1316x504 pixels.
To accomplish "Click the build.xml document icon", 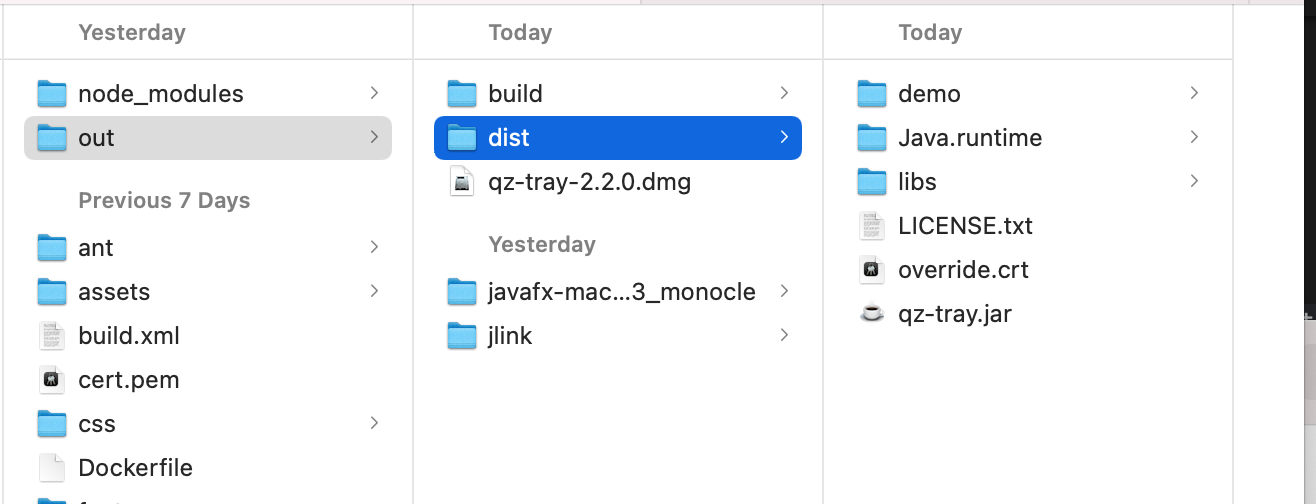I will (51, 336).
